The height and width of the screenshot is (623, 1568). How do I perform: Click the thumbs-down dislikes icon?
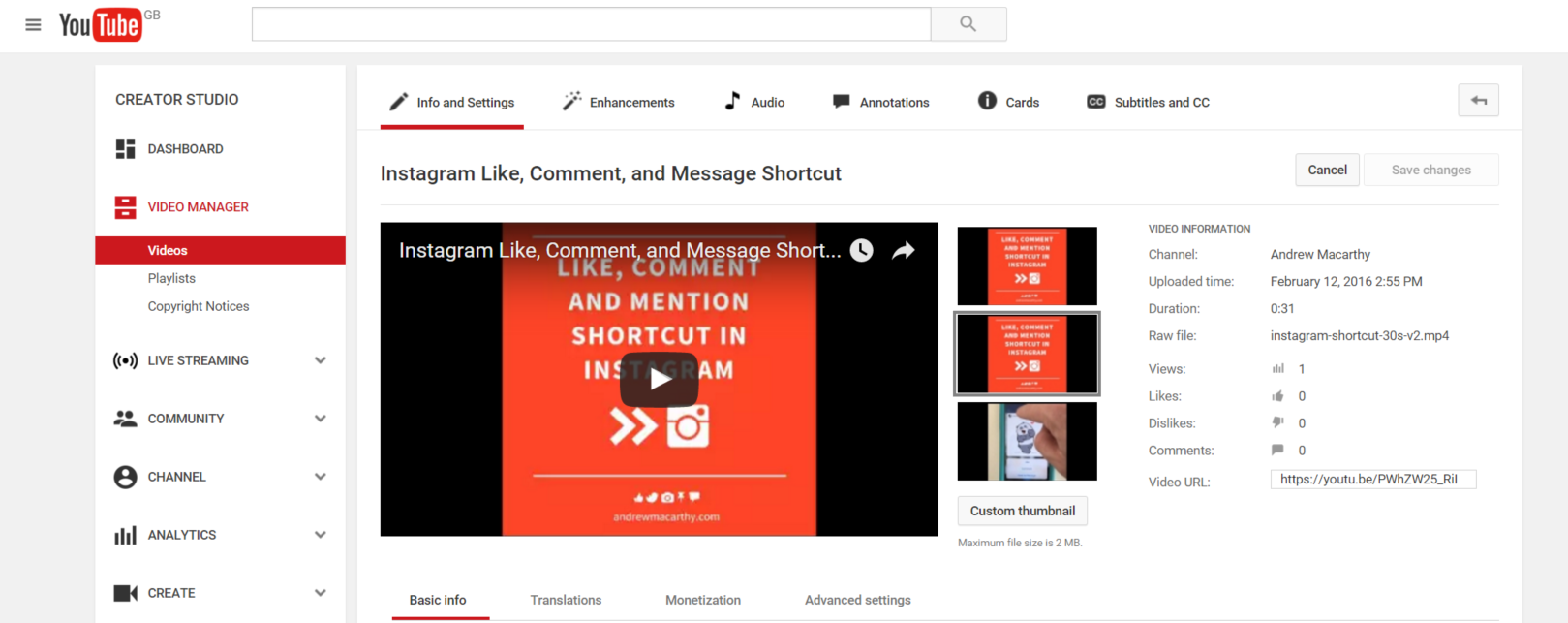[1277, 422]
